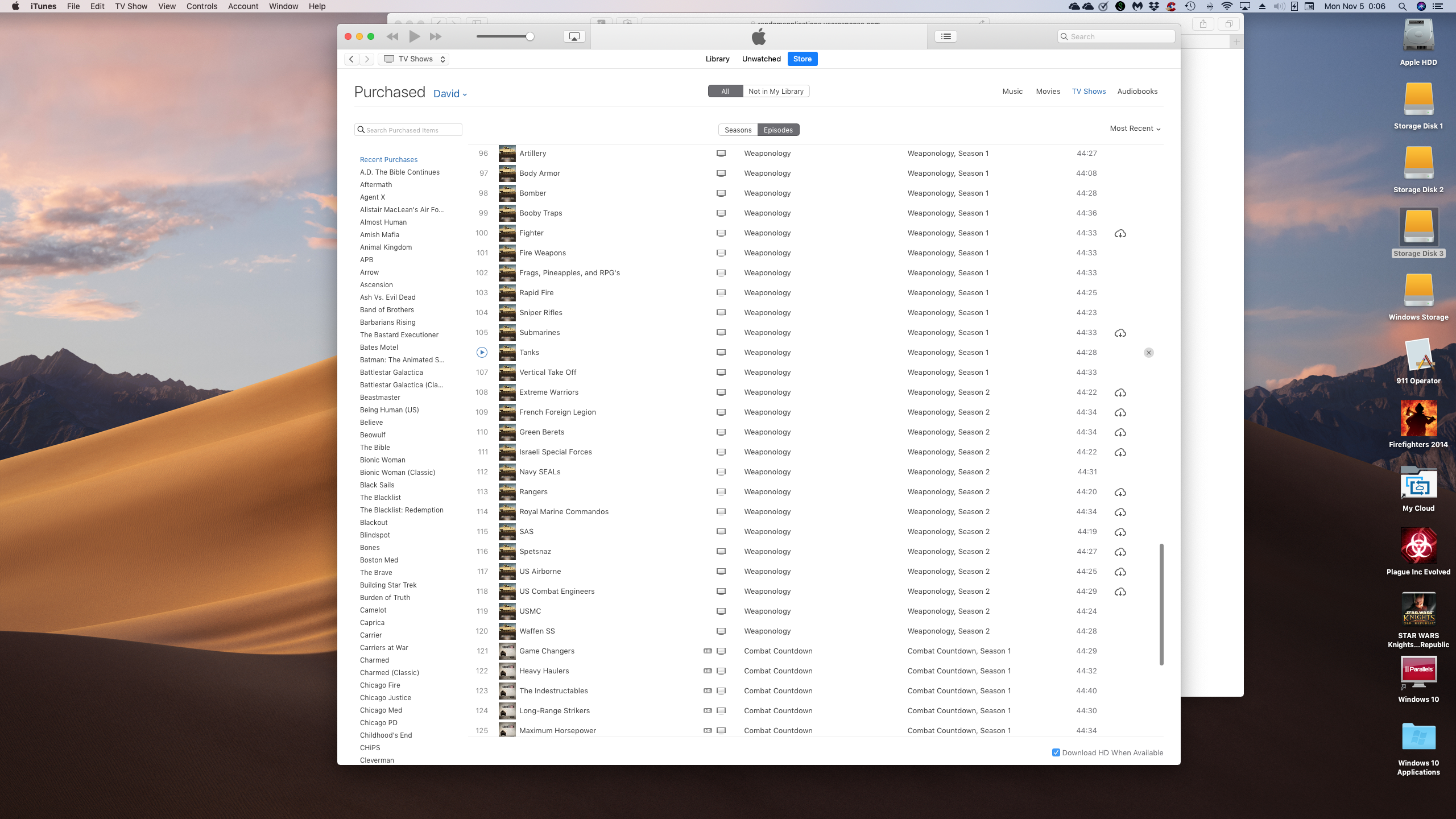Download the Navy-adjacent Rangers episode cloud icon

point(1120,493)
